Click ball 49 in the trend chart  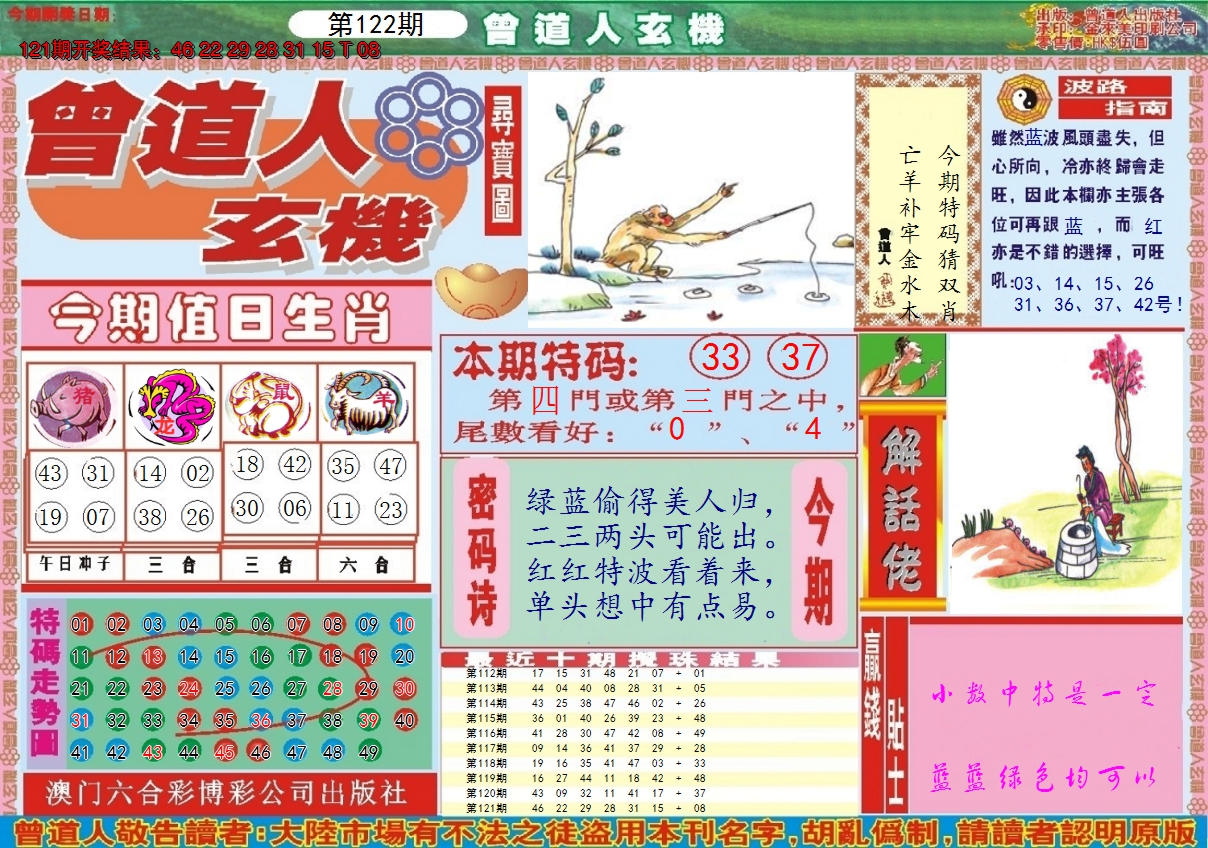coord(368,753)
